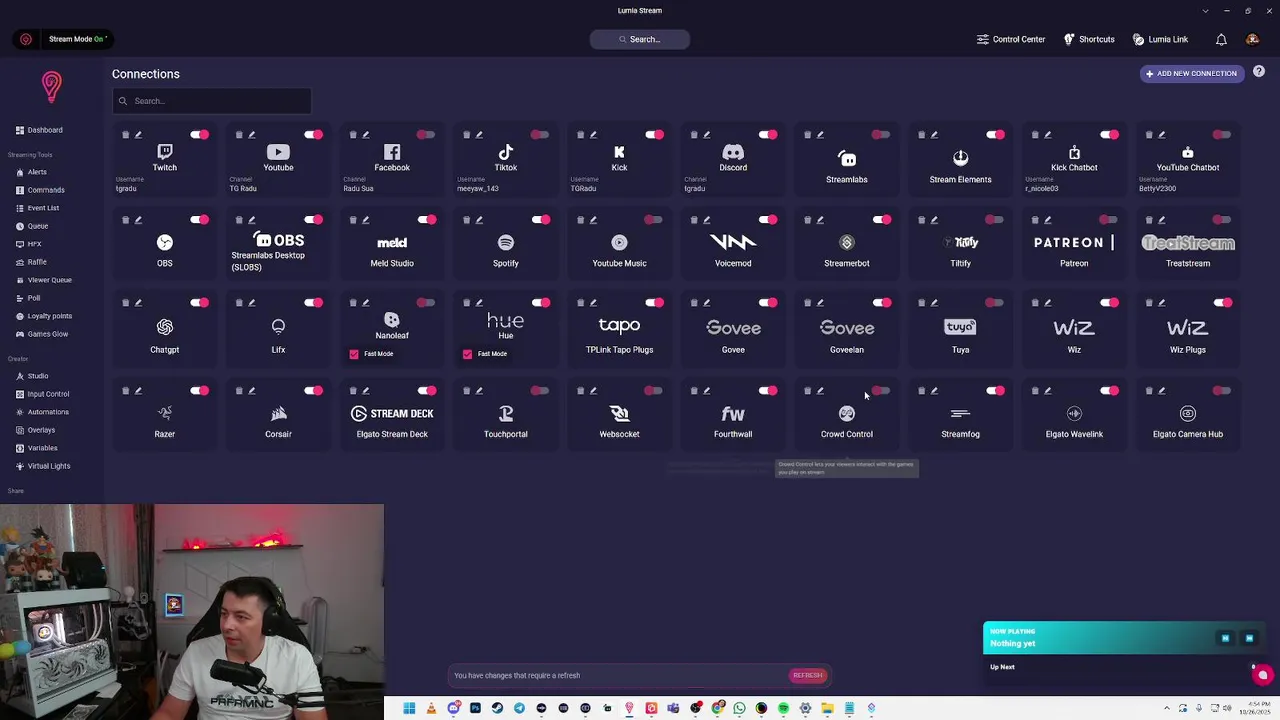Delete the Twitch connection with trash icon
Viewport: 1280px width, 720px height.
click(125, 134)
